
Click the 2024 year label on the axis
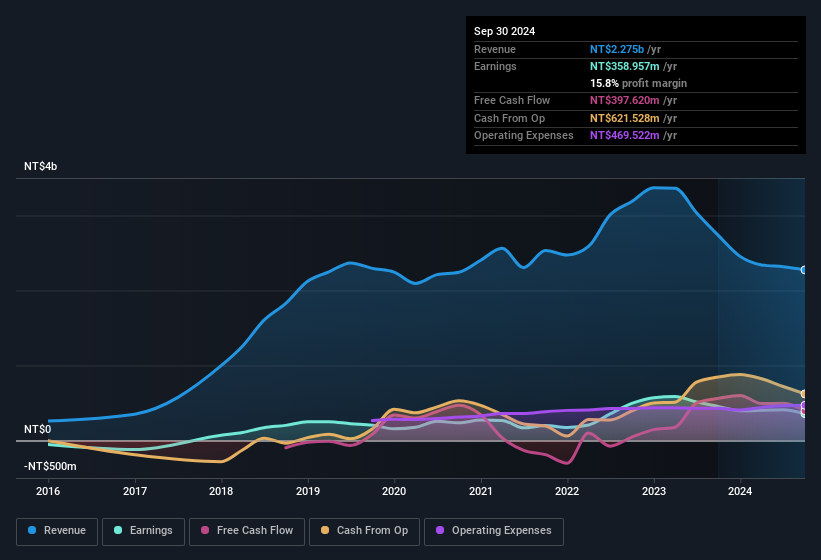(x=740, y=491)
